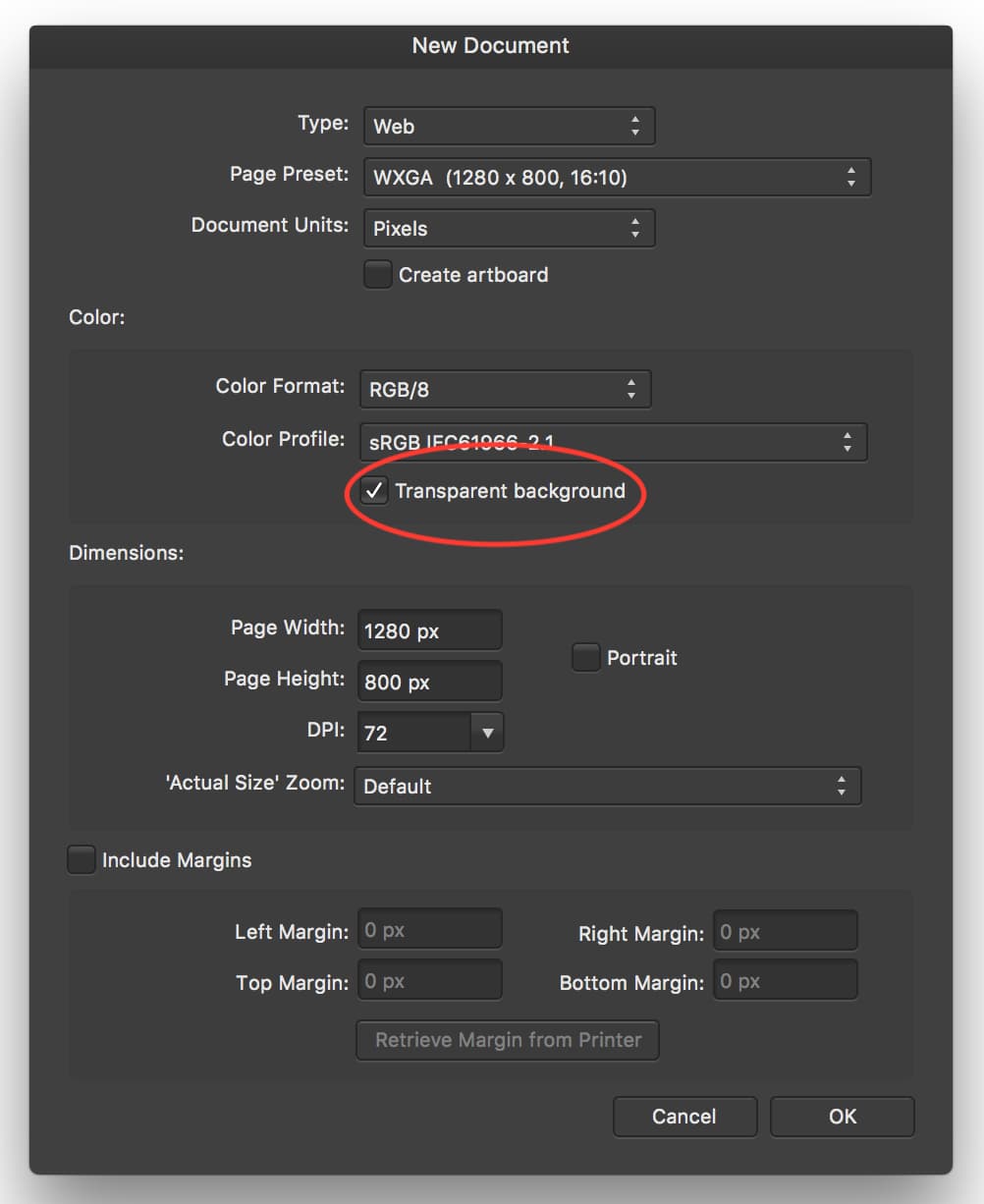Open the 'Actual Size' Zoom dropdown

click(x=607, y=786)
